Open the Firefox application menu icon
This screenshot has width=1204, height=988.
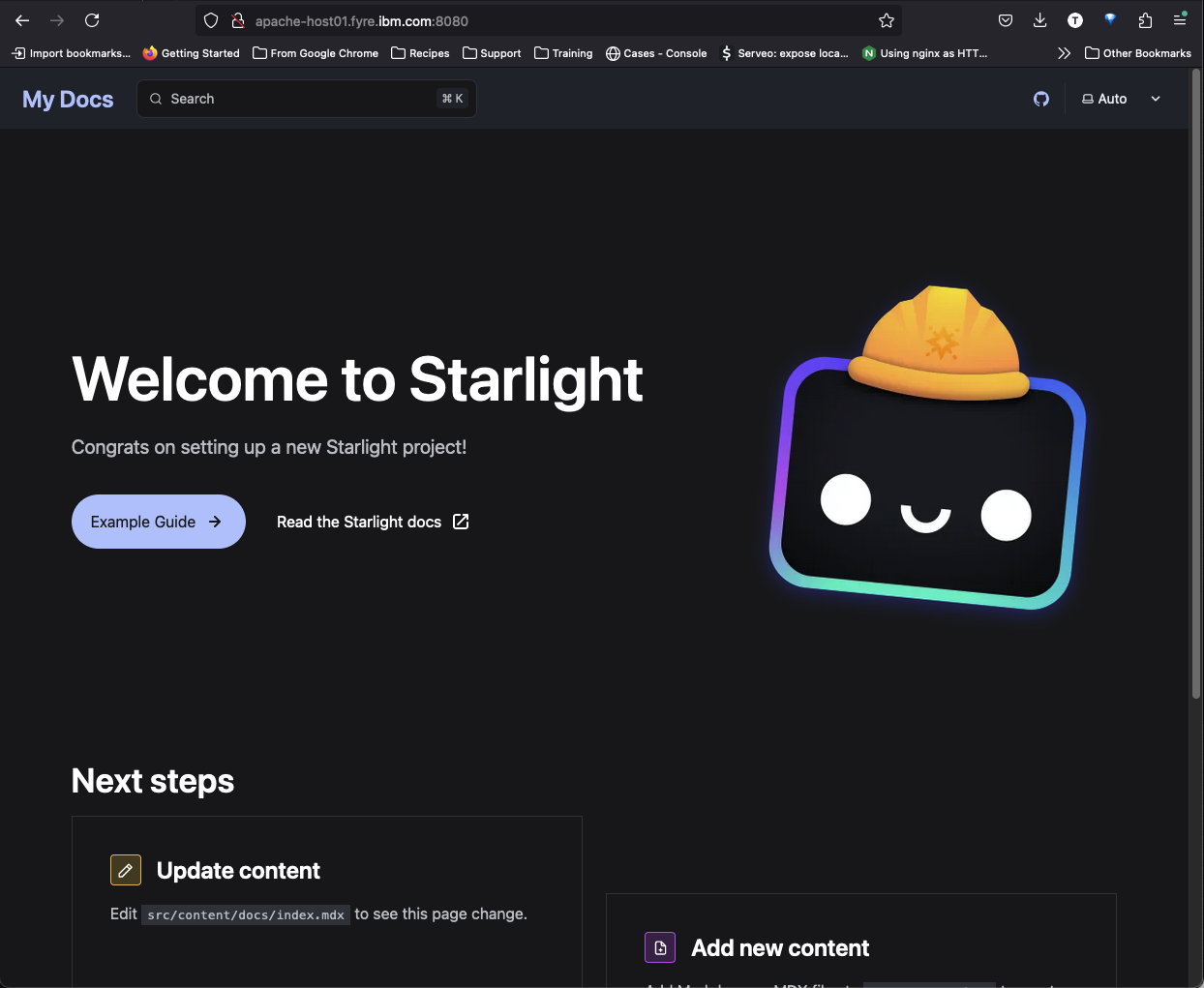[1180, 20]
